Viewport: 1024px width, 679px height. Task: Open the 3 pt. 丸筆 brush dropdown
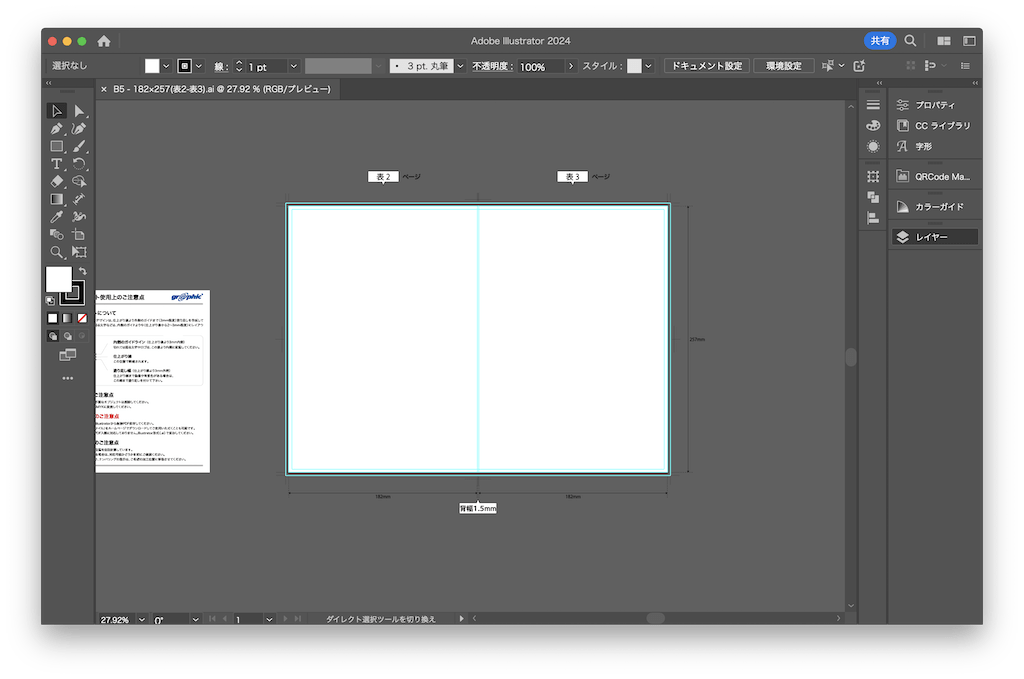point(460,66)
